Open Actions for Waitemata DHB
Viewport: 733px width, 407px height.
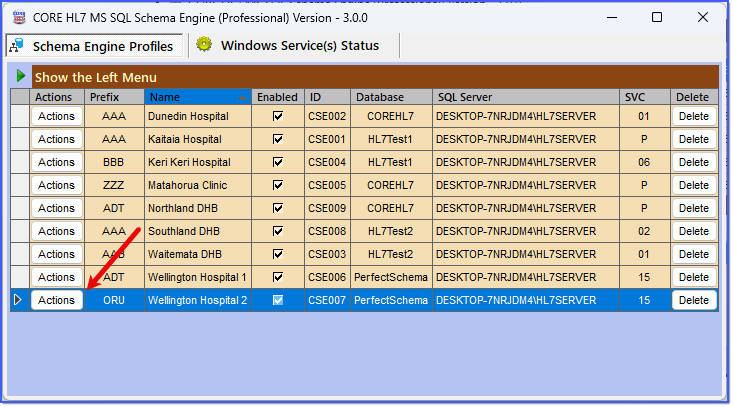tap(57, 254)
